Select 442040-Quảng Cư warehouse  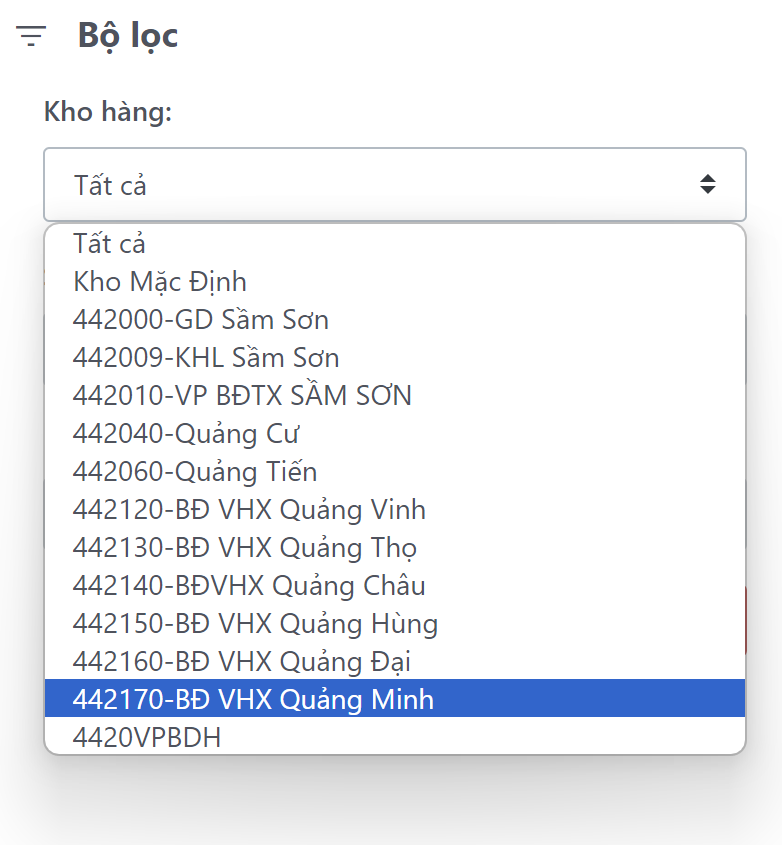click(x=186, y=433)
